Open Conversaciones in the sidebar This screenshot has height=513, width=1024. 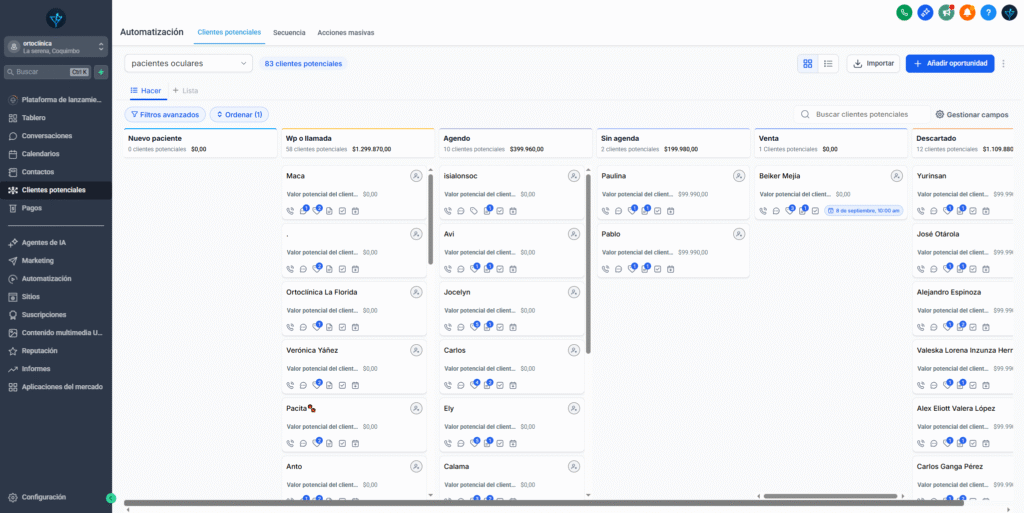coord(47,136)
